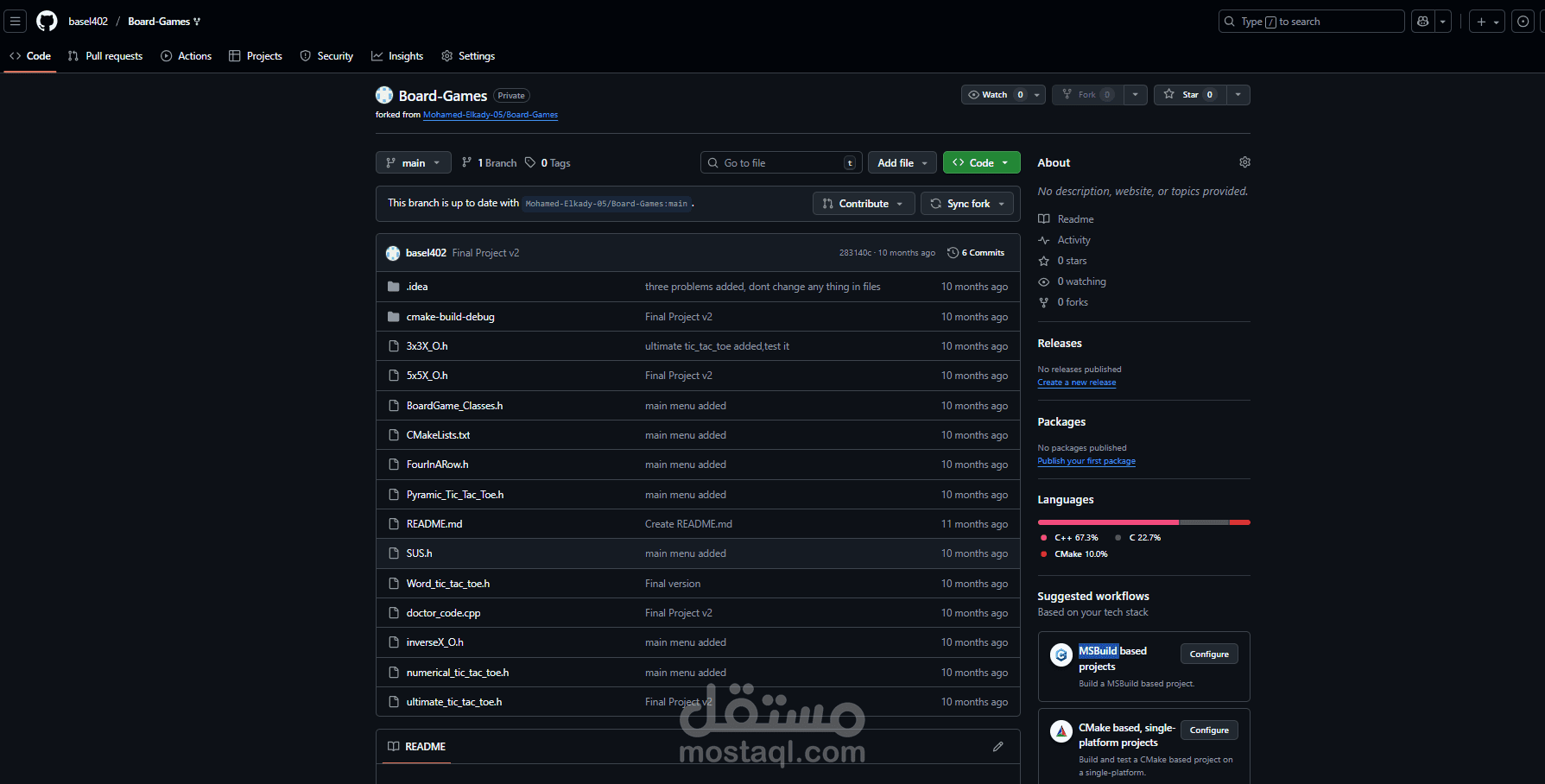The width and height of the screenshot is (1545, 784).
Task: Configure the CMake single-platform workflow
Action: (x=1209, y=730)
